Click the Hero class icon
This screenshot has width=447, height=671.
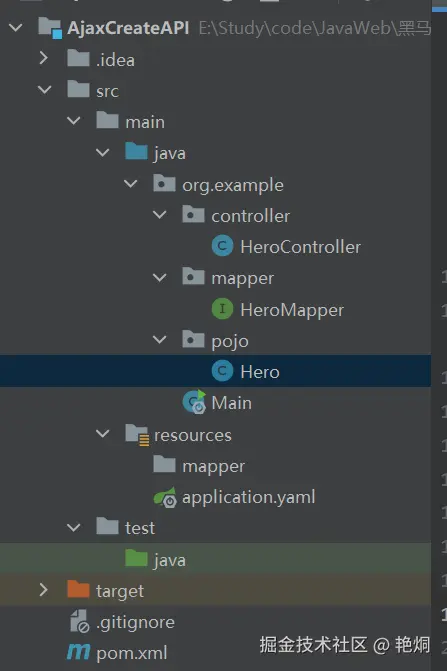tap(222, 371)
